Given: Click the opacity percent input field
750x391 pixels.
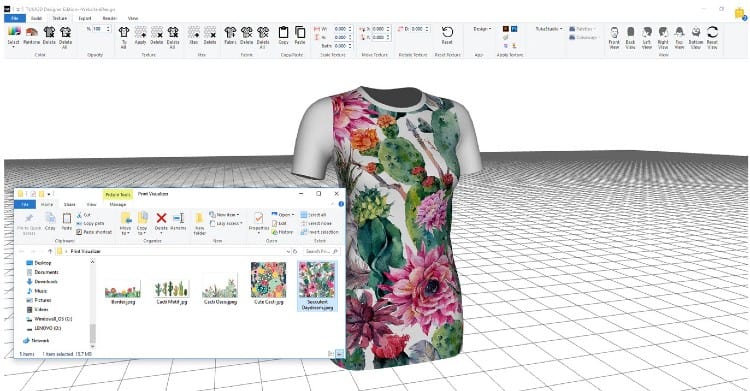Looking at the screenshot, I should coord(98,29).
